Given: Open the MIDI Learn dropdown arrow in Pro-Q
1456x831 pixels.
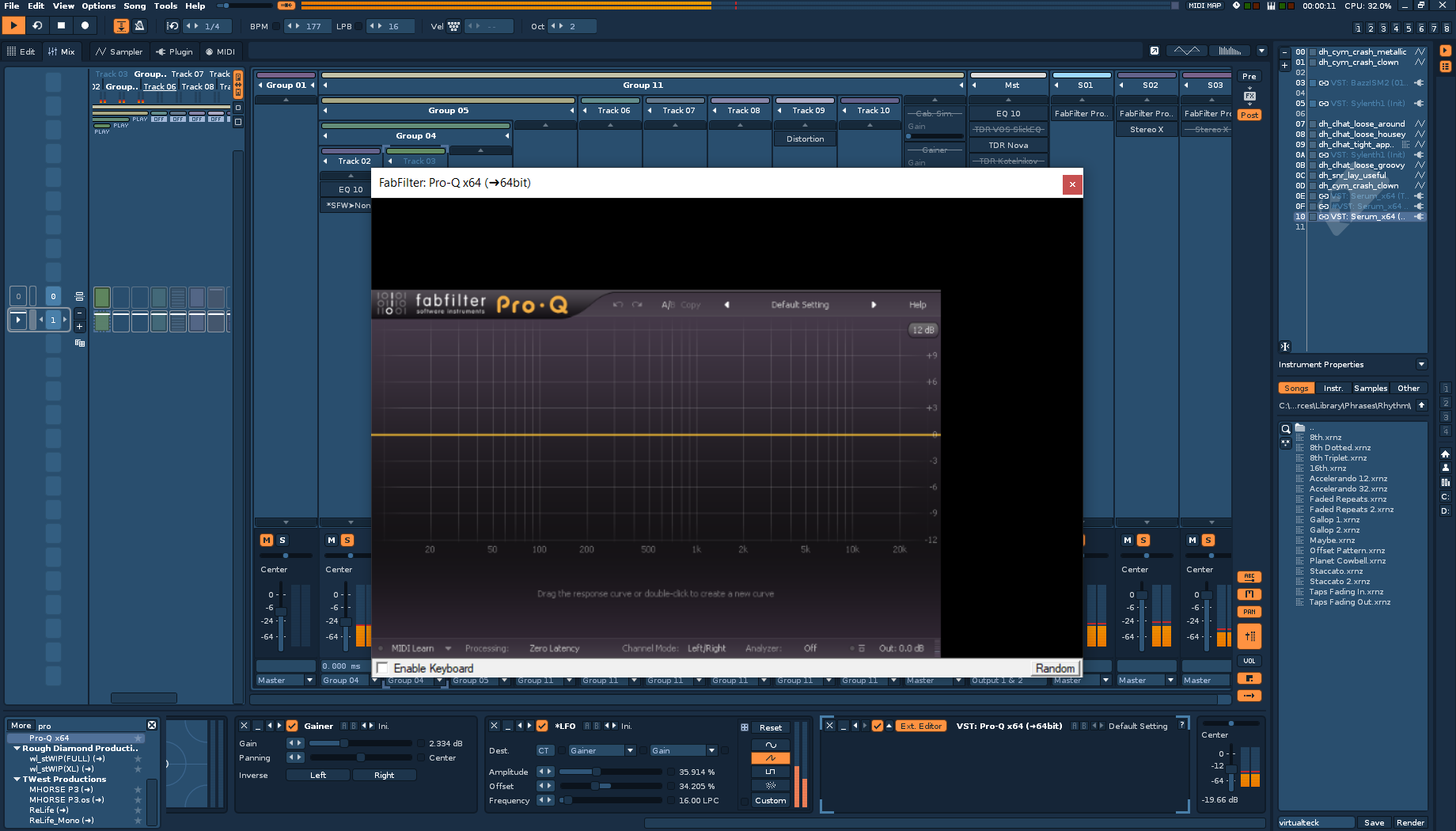Looking at the screenshot, I should 448,648.
